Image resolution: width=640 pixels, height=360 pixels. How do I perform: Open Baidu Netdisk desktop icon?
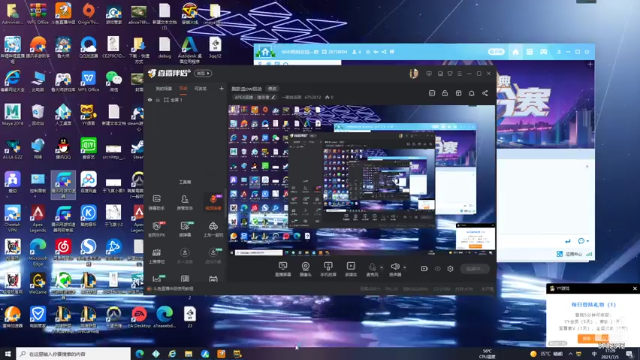tap(88, 181)
